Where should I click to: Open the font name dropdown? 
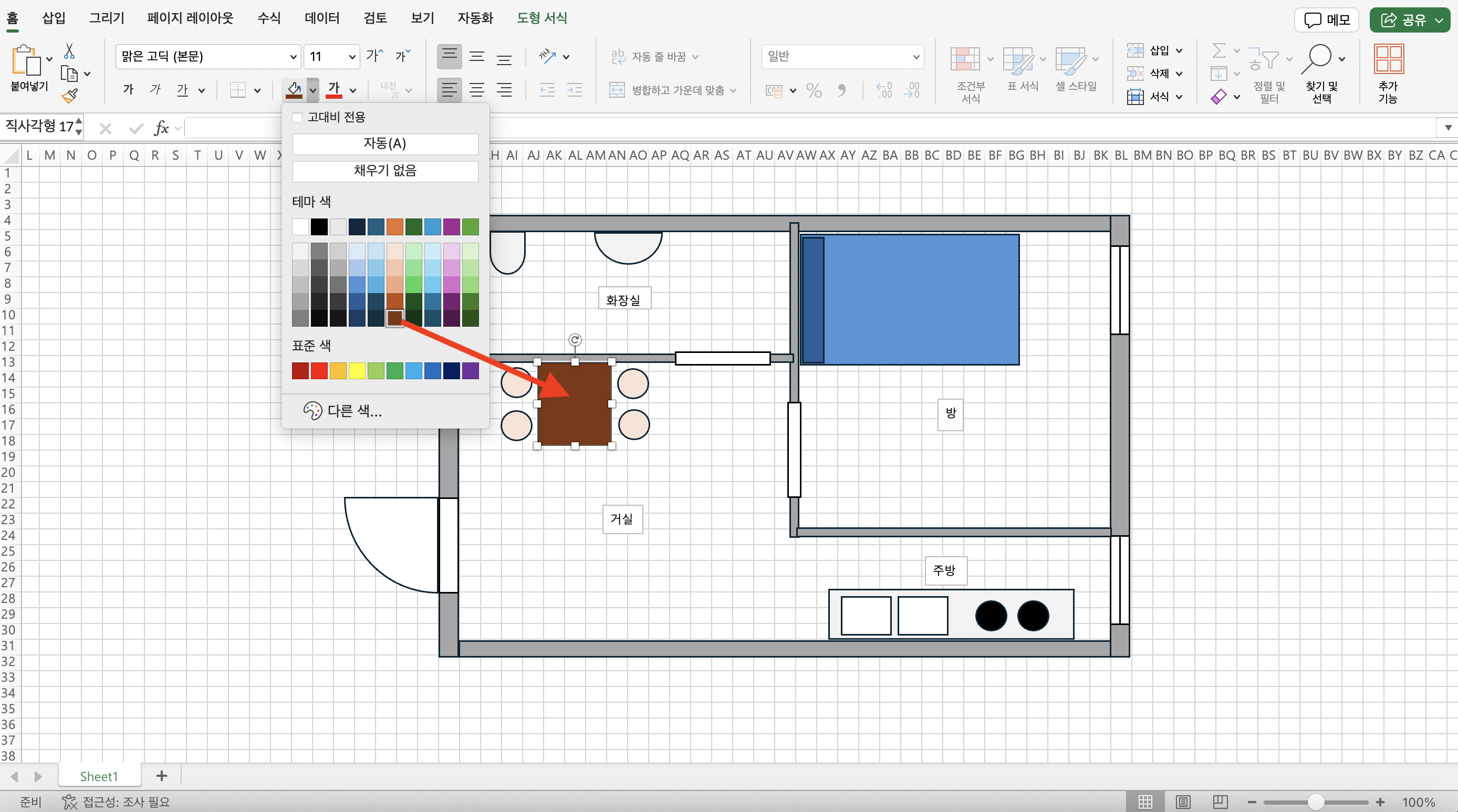tap(293, 57)
